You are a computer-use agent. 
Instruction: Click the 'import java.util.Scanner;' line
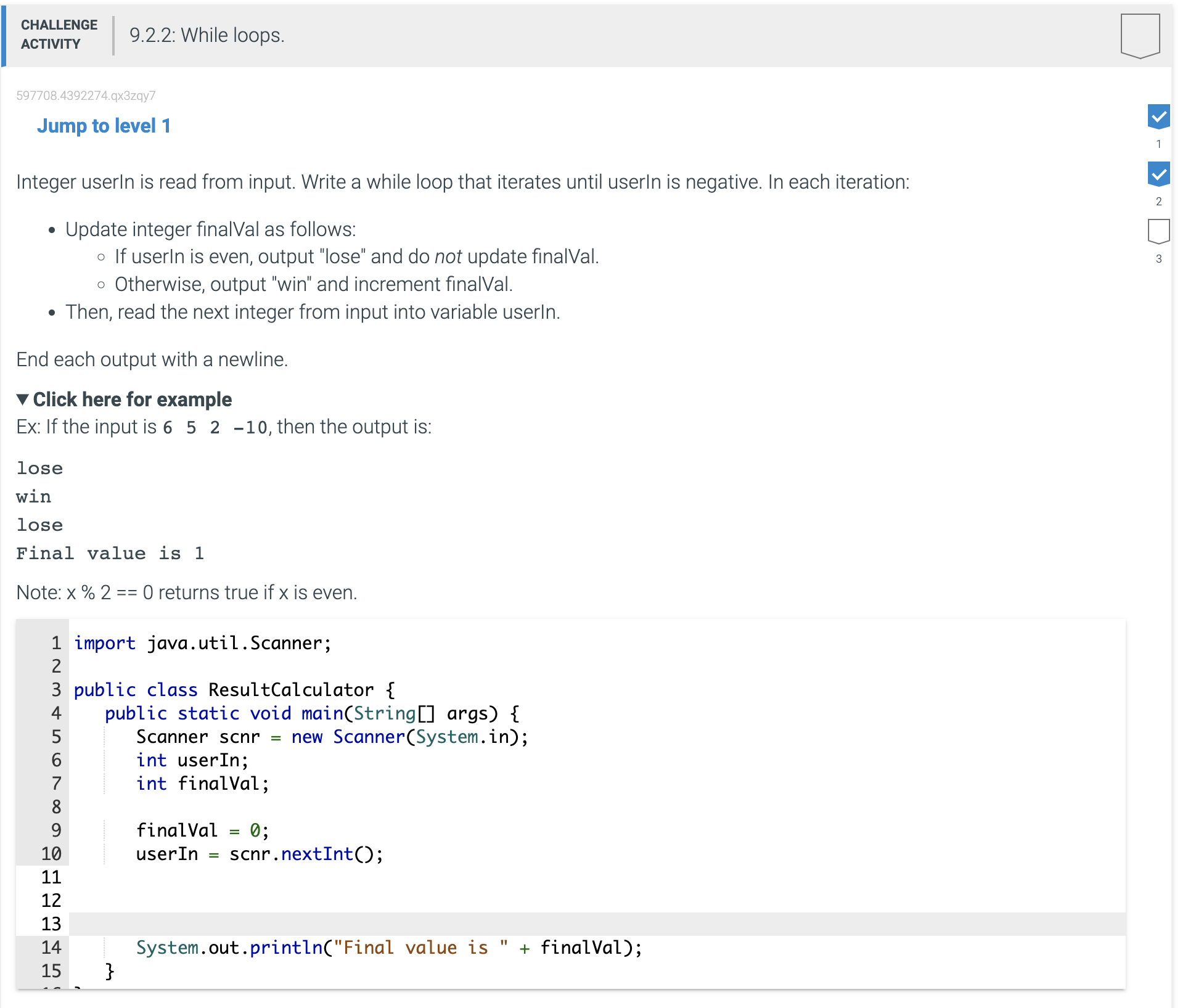(x=202, y=643)
